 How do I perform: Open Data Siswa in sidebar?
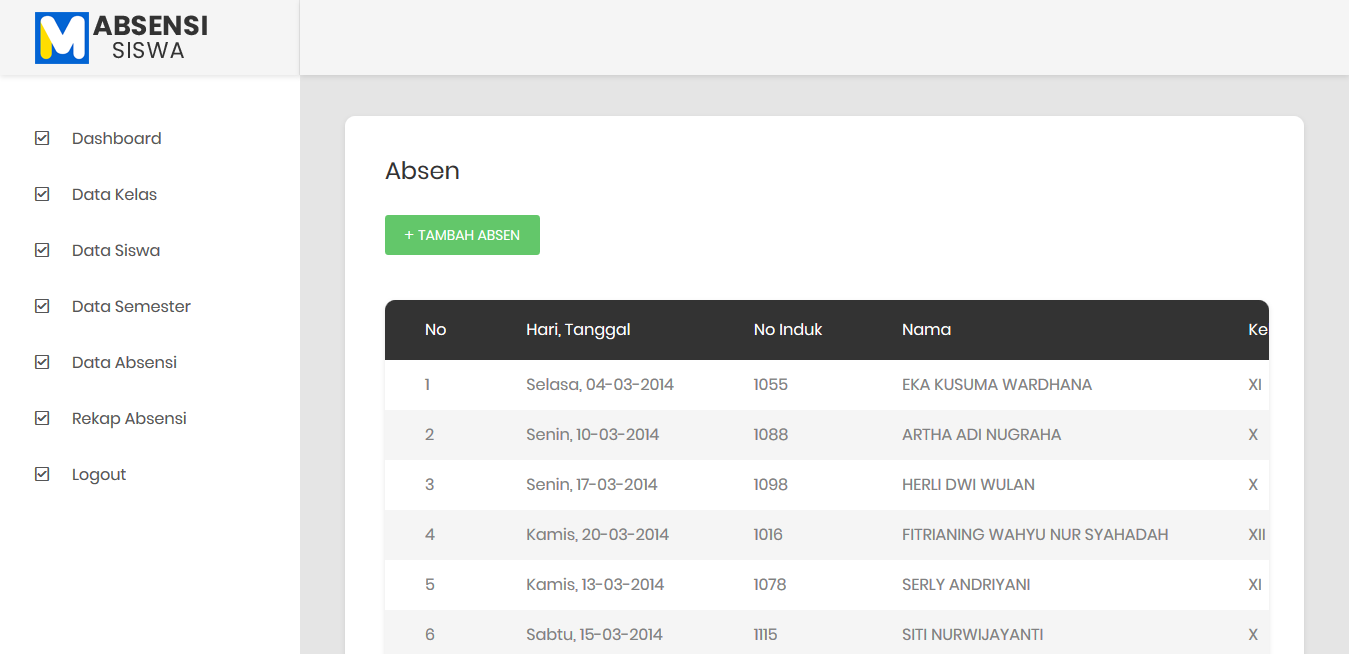coord(116,250)
